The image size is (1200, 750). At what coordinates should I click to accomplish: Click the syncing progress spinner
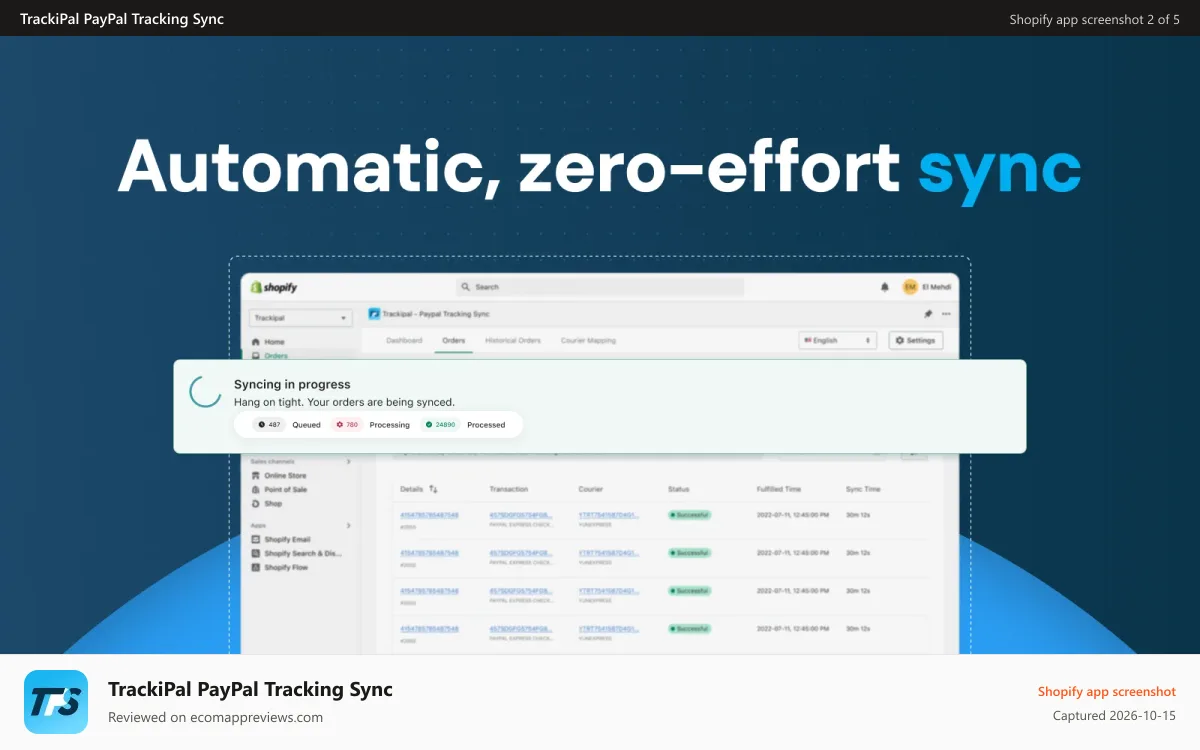pos(205,392)
